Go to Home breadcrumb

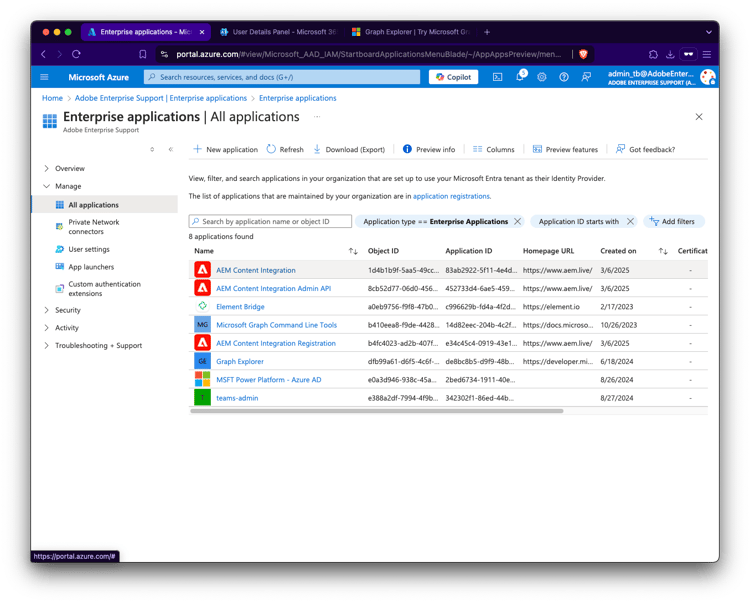(x=52, y=98)
